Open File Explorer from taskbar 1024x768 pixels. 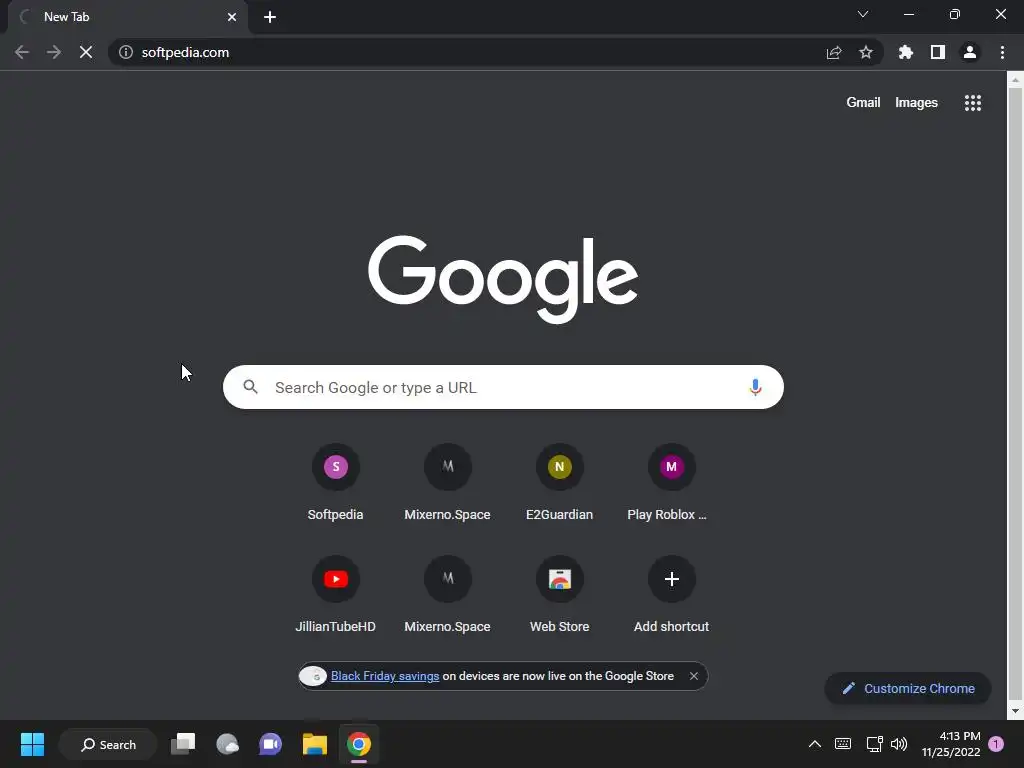coord(315,744)
